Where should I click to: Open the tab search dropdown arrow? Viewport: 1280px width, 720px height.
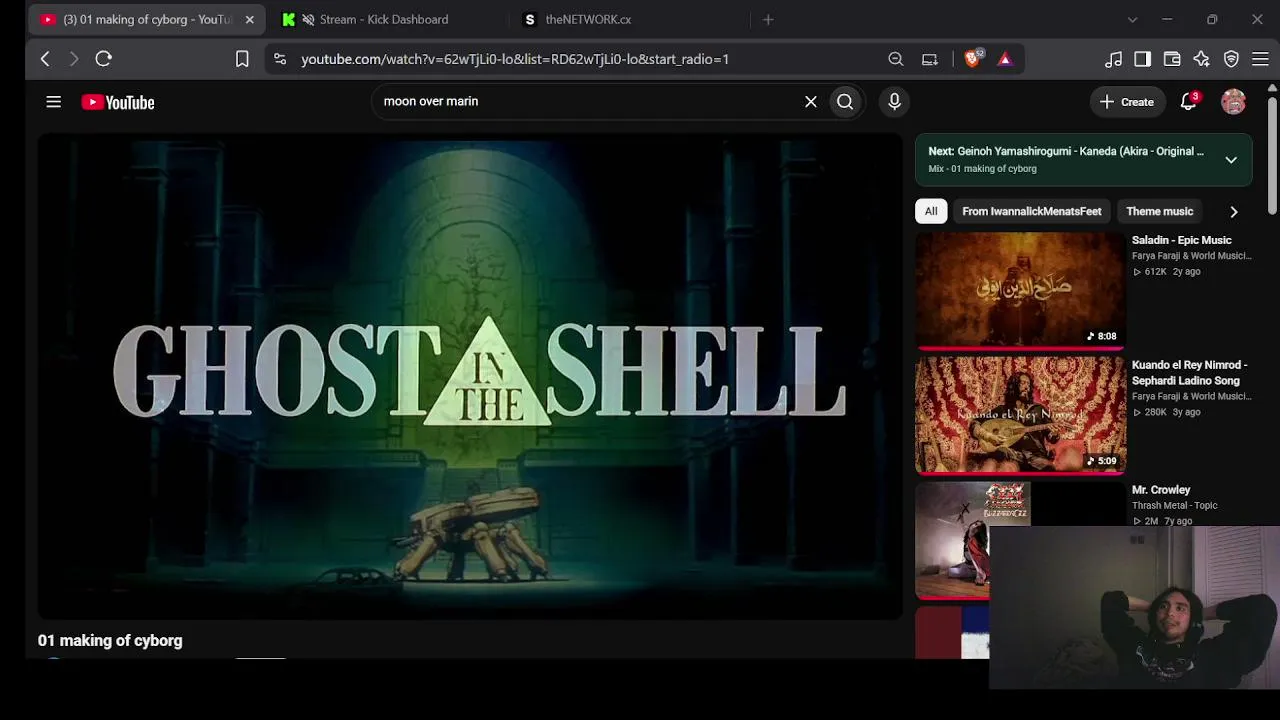1132,19
